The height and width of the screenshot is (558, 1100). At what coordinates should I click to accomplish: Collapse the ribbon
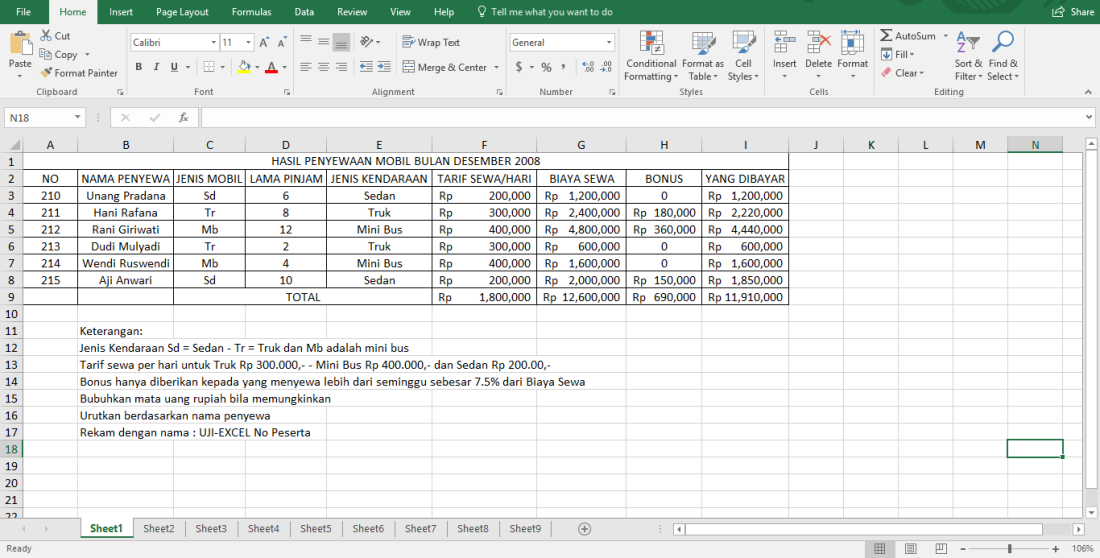(x=1089, y=92)
